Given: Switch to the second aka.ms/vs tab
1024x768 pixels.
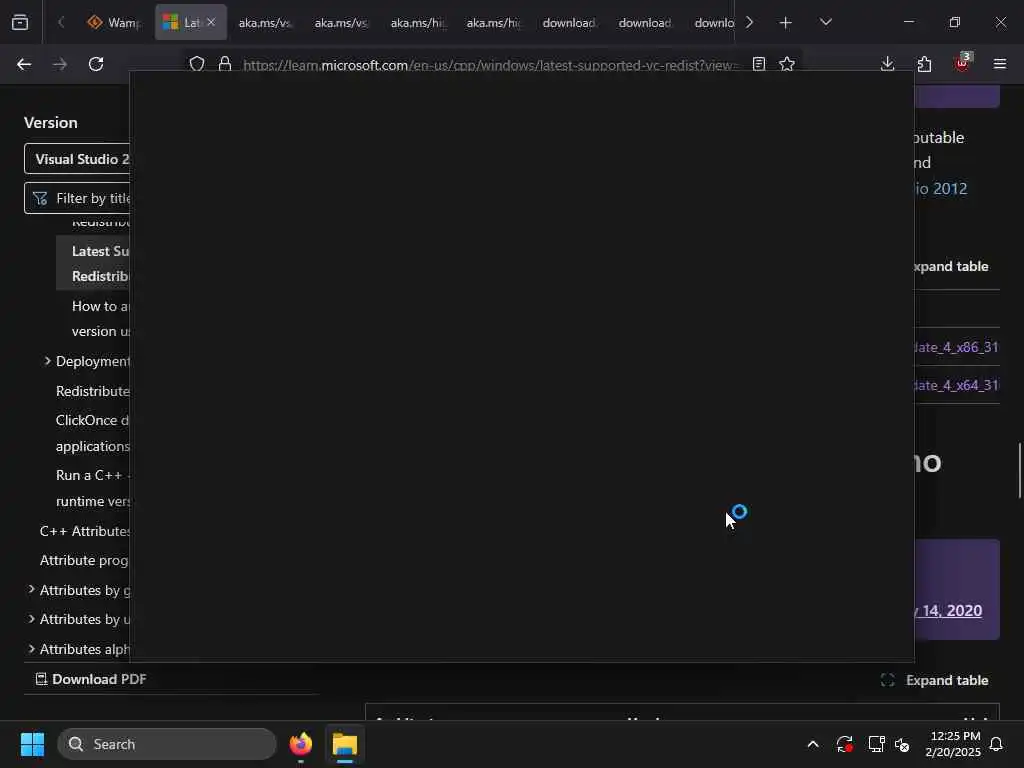Looking at the screenshot, I should tap(340, 22).
